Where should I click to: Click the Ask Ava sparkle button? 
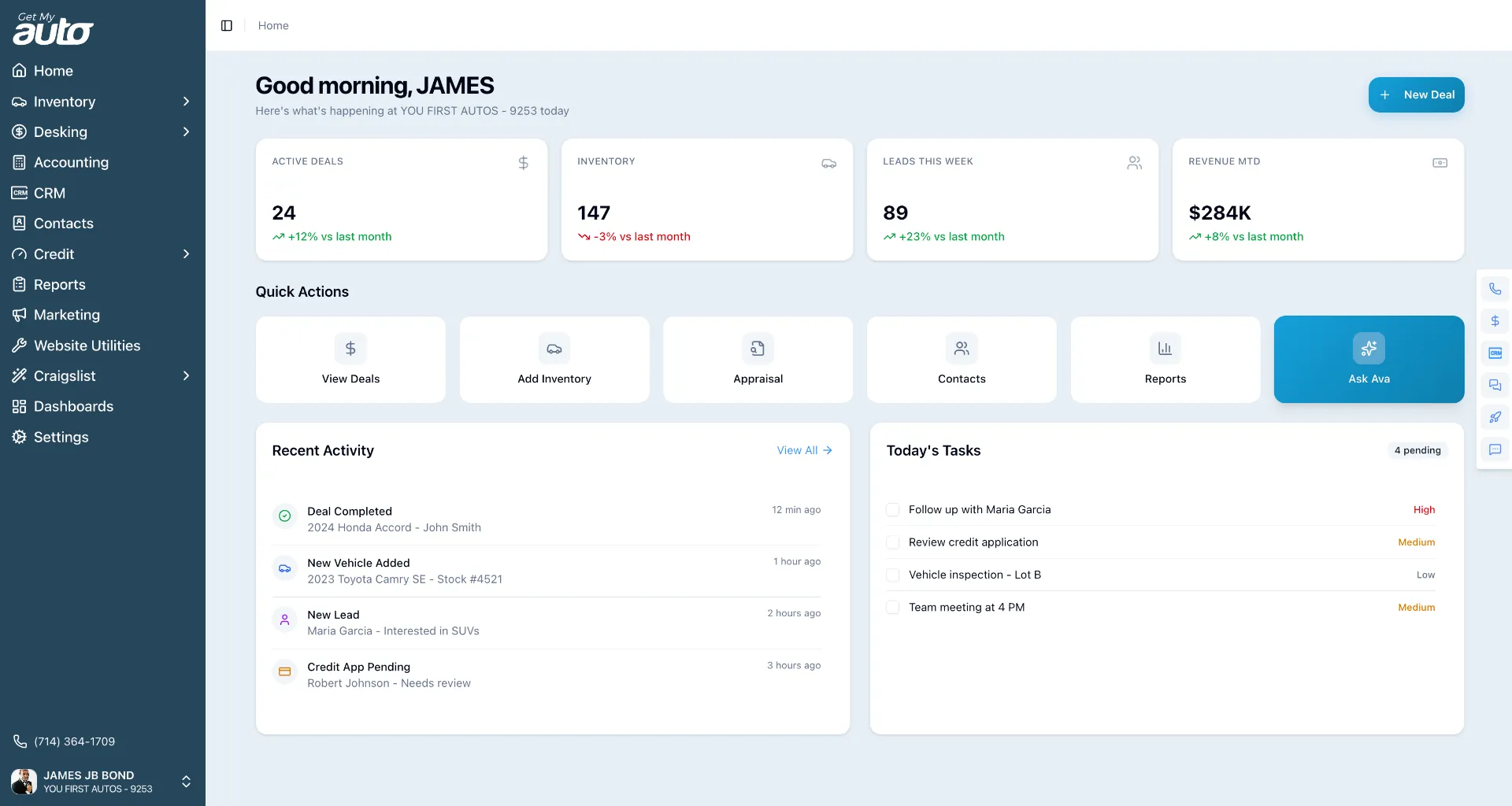(1369, 359)
